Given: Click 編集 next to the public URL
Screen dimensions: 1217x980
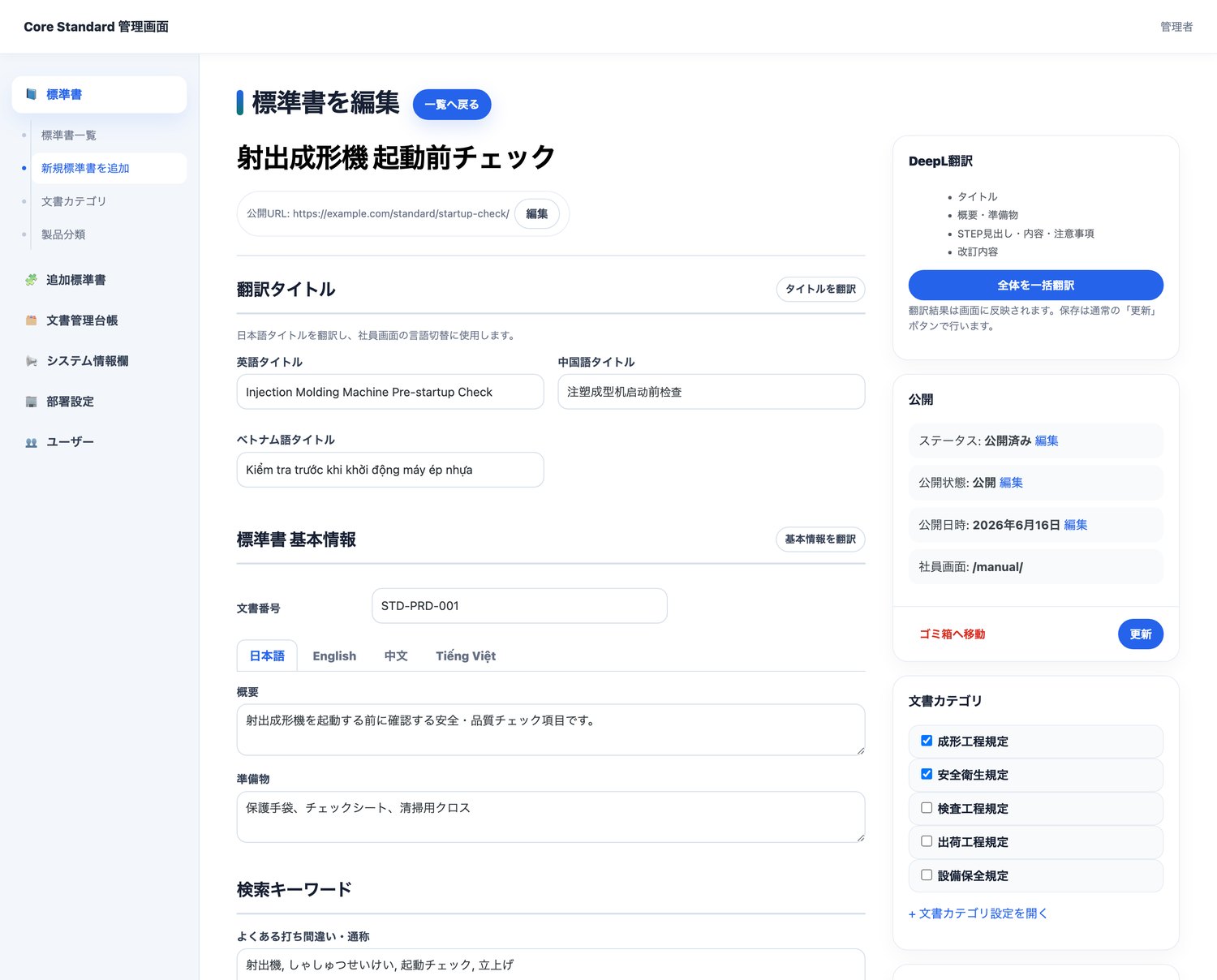Looking at the screenshot, I should tap(537, 214).
